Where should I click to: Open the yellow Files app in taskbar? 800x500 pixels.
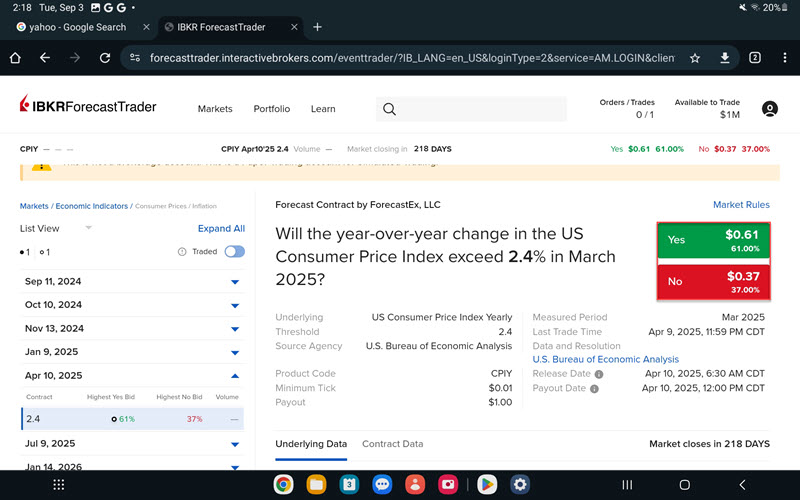pyautogui.click(x=316, y=485)
